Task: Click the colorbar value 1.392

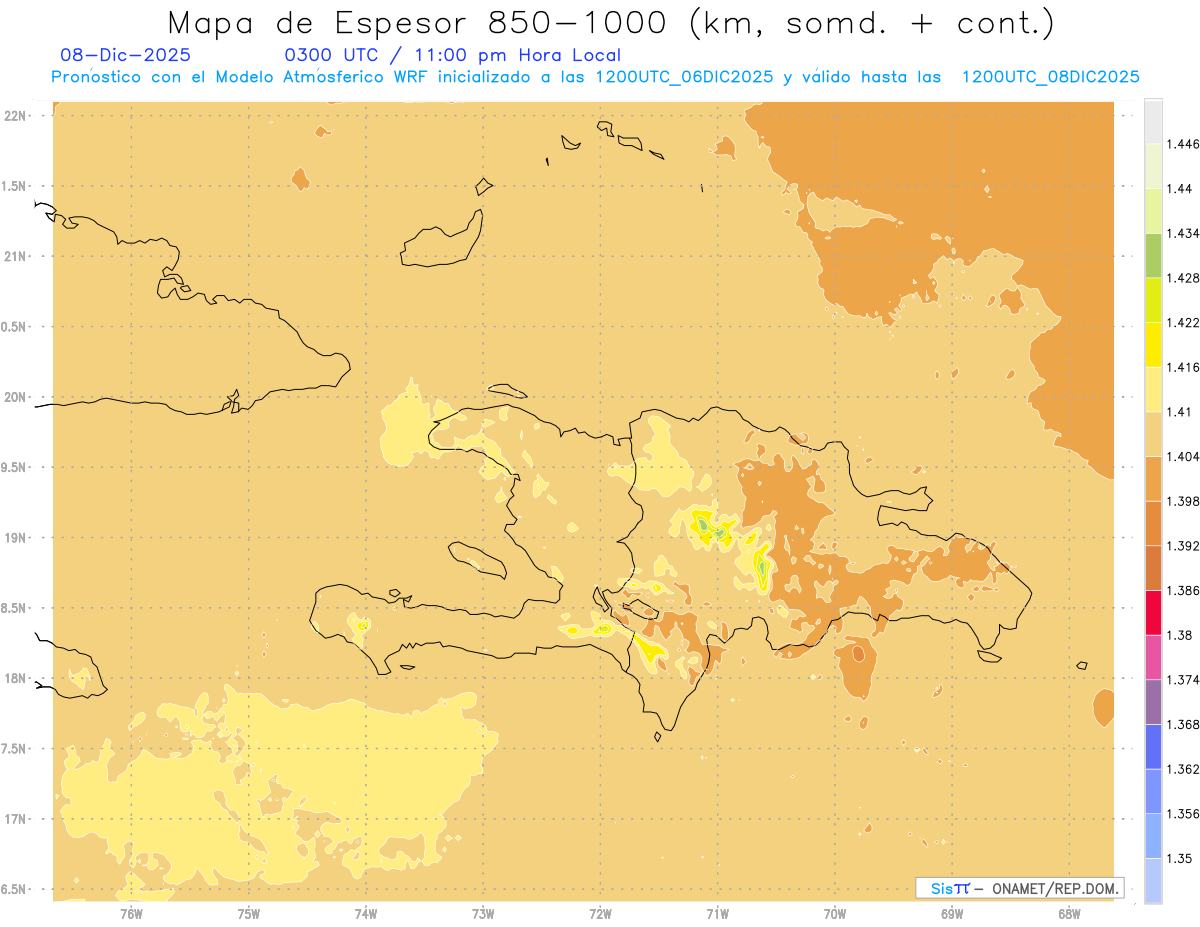Action: [x=1183, y=546]
